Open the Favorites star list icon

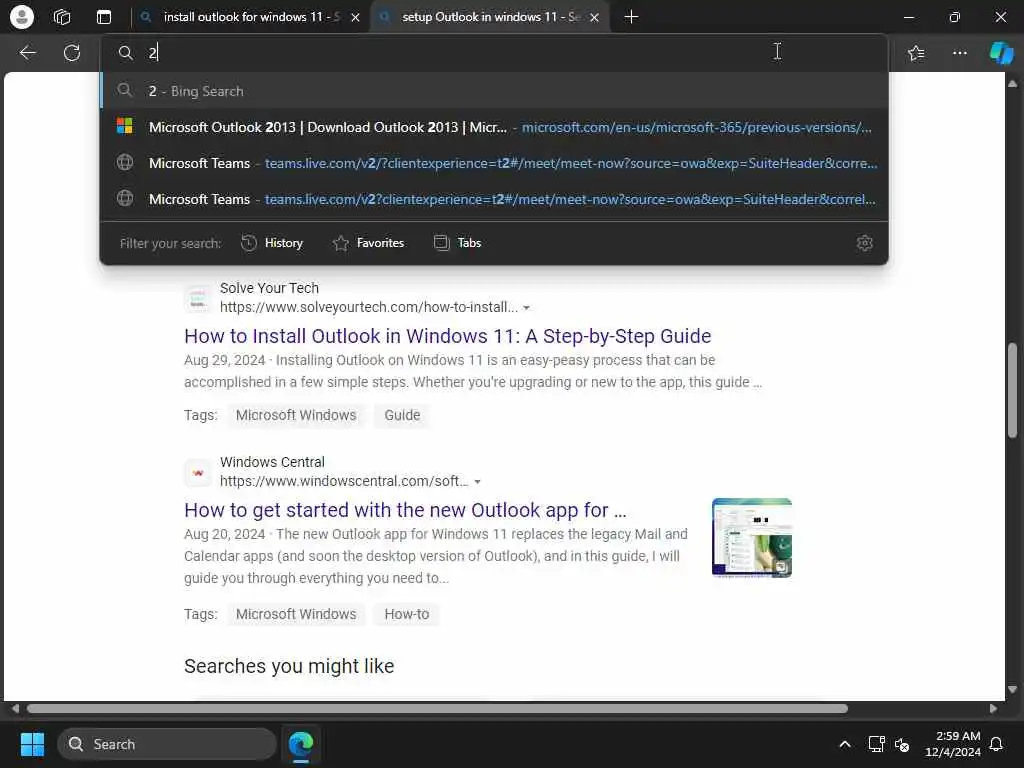tap(916, 53)
